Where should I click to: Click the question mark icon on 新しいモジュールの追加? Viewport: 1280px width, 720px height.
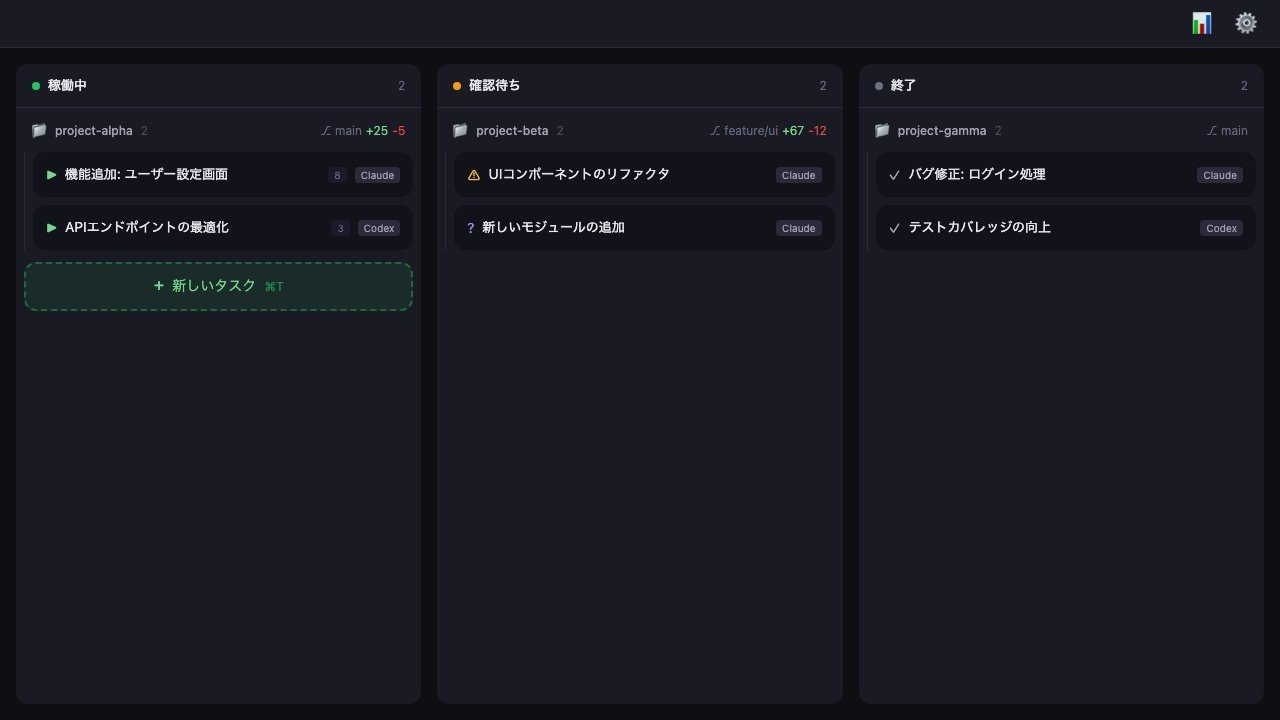point(471,228)
